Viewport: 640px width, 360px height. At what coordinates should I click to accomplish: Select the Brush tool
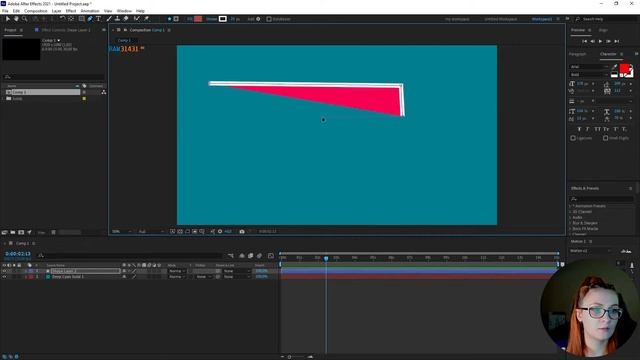(109, 19)
